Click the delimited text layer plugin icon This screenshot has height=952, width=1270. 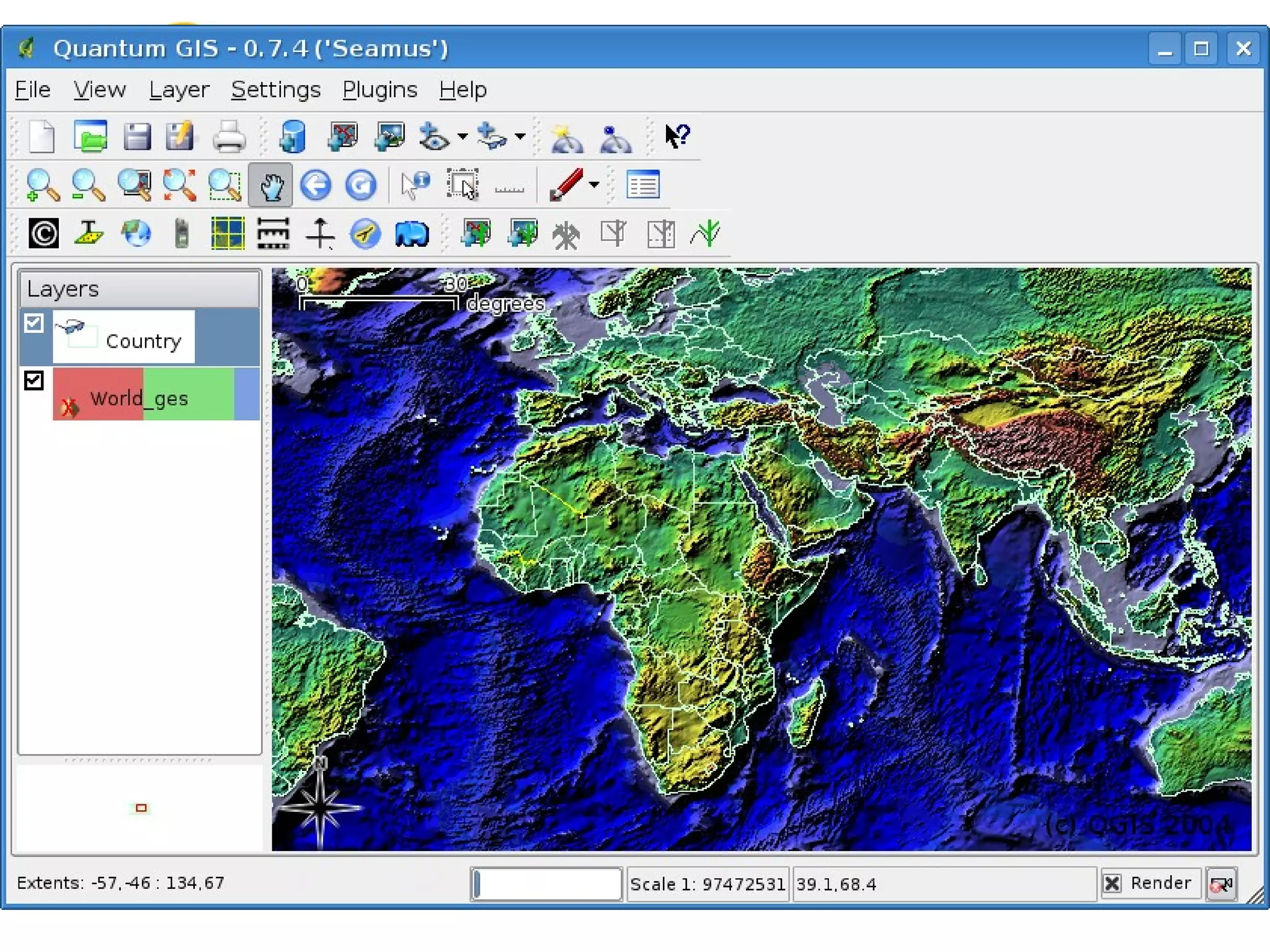[x=89, y=234]
